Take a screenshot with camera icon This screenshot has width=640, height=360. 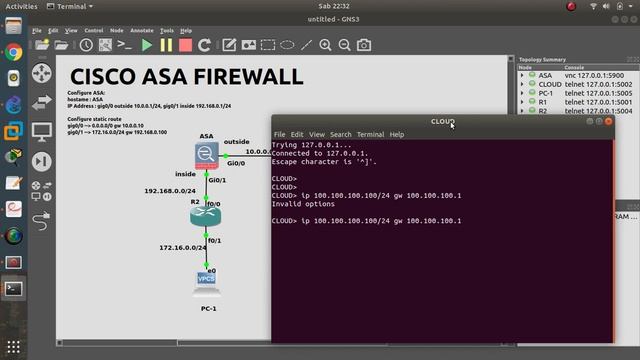click(x=364, y=45)
